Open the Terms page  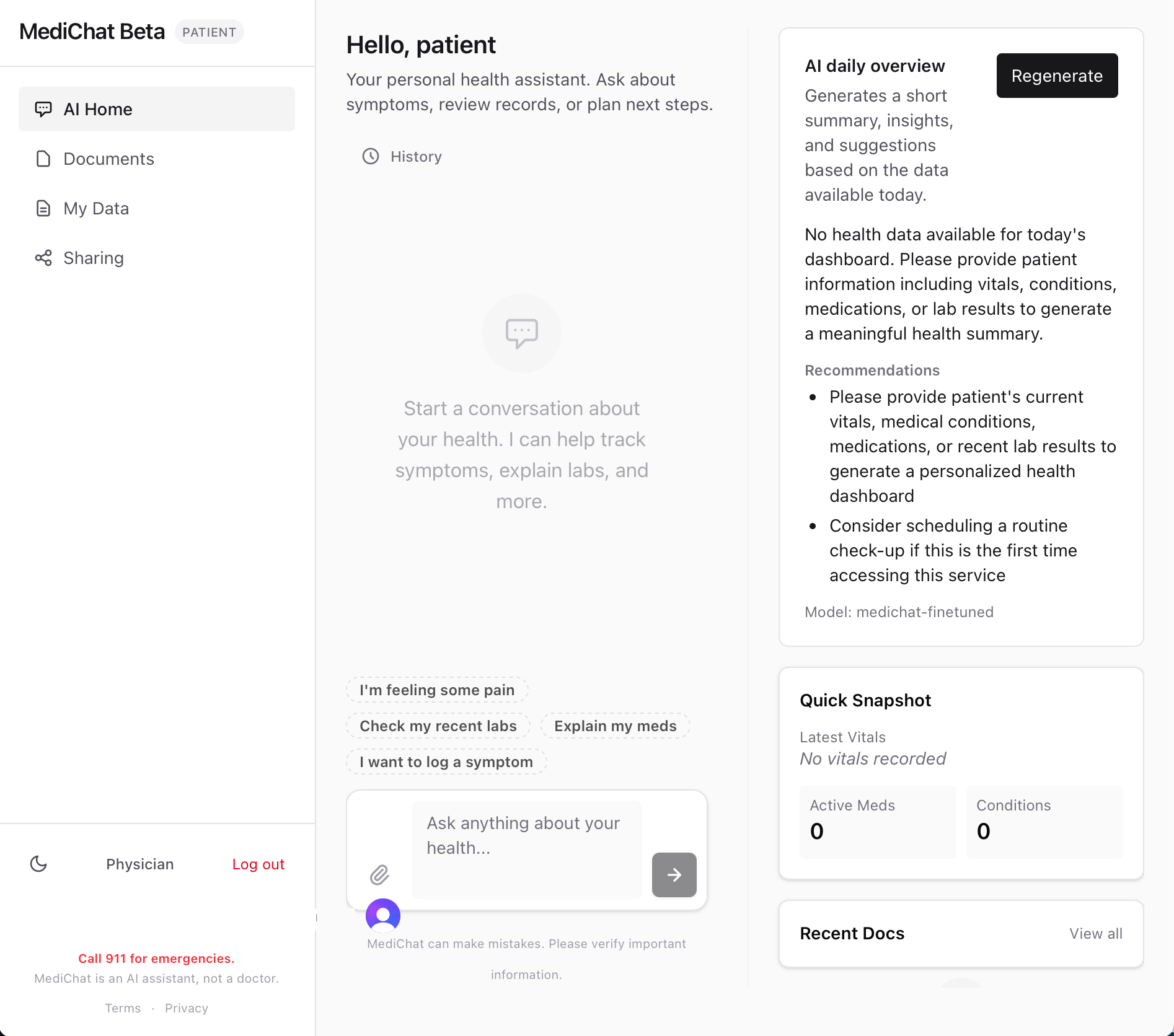123,1007
